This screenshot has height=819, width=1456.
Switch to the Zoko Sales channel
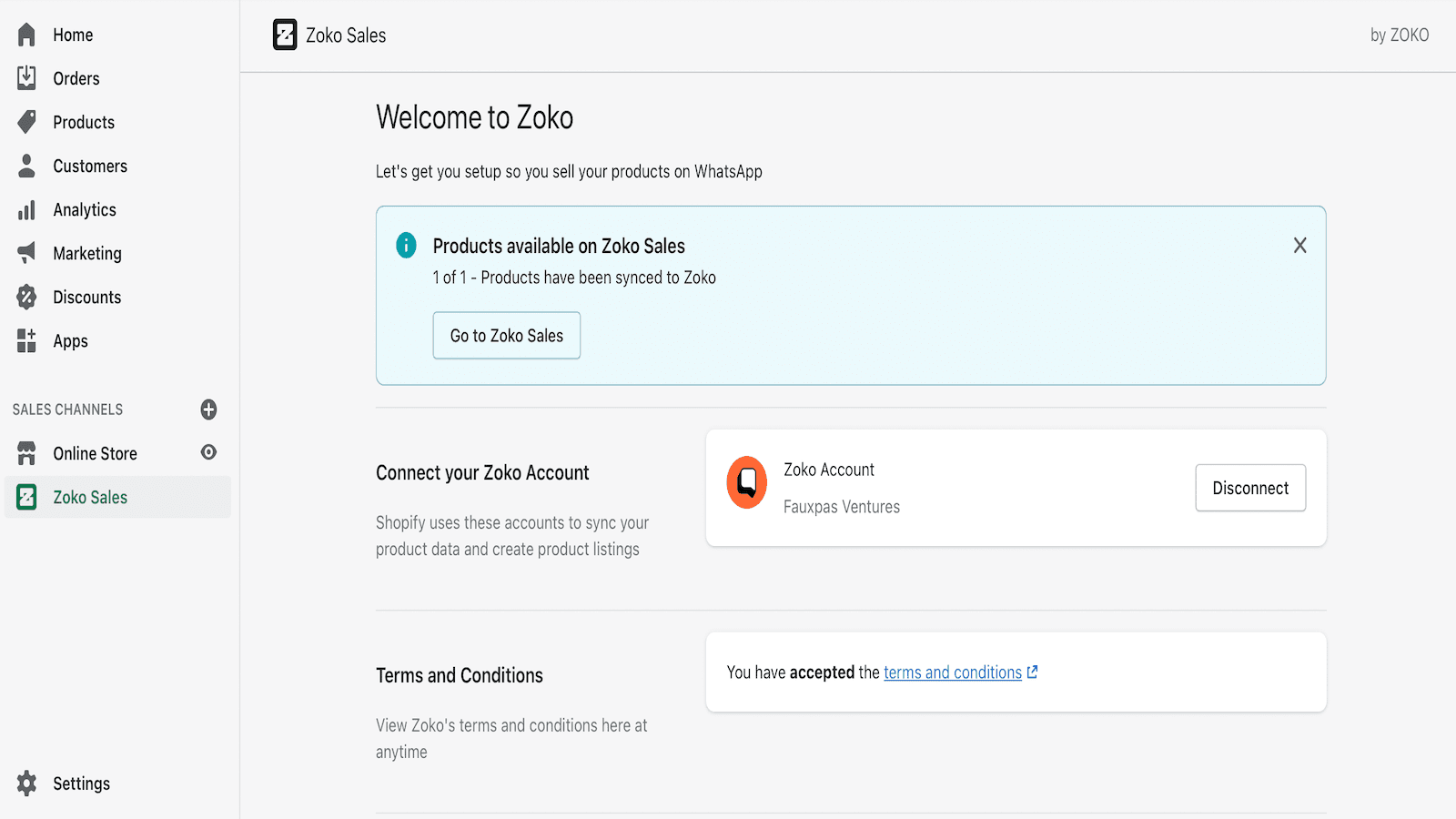point(90,497)
